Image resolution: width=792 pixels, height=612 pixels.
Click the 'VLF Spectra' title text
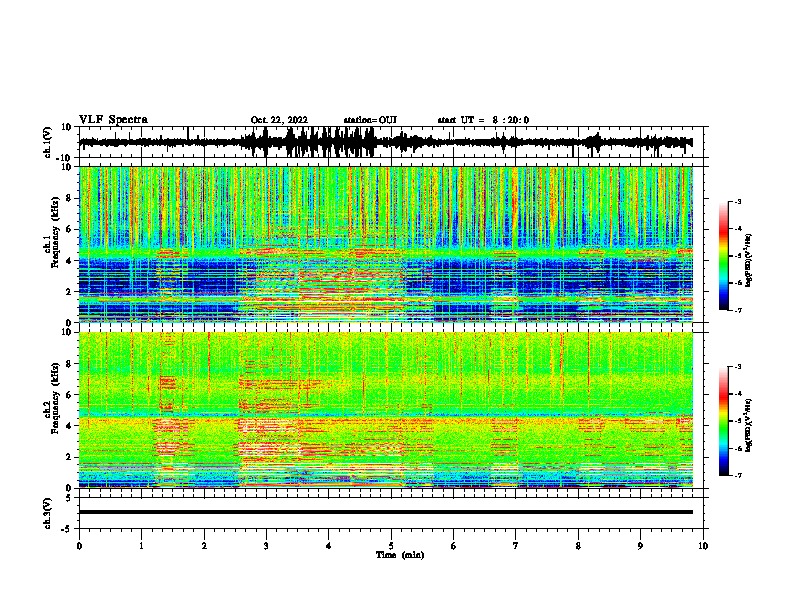coord(113,120)
